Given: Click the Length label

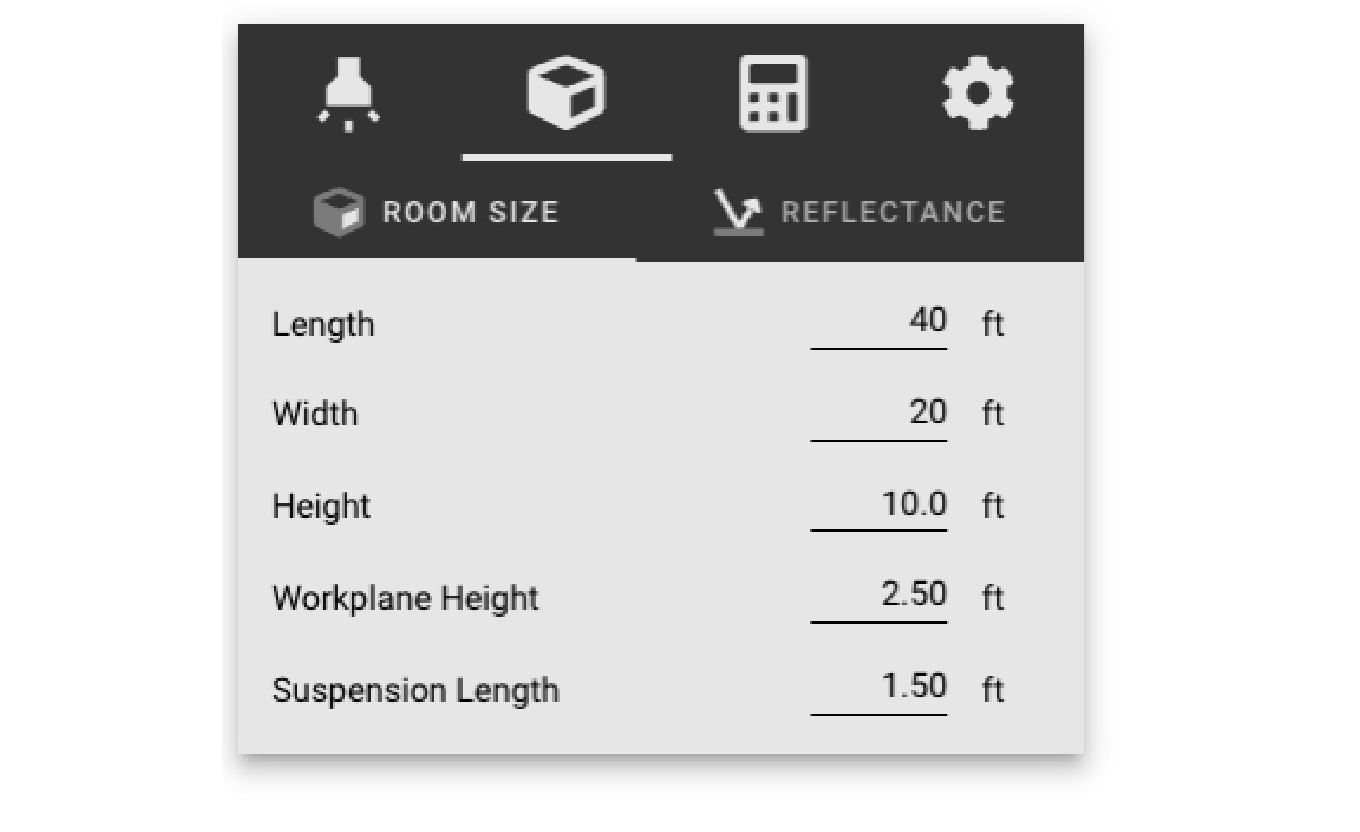Looking at the screenshot, I should 323,326.
